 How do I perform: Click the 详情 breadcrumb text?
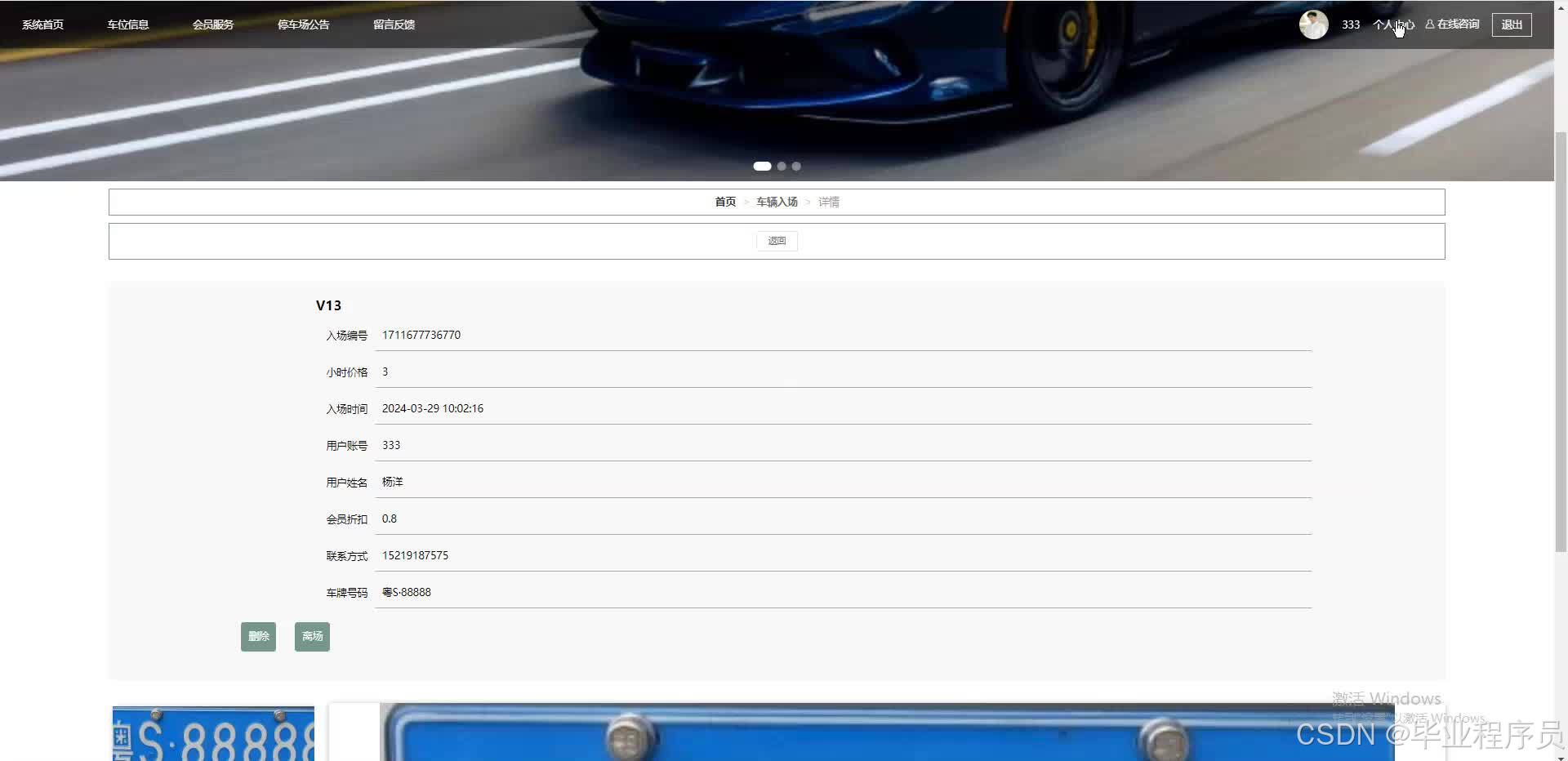click(x=829, y=202)
